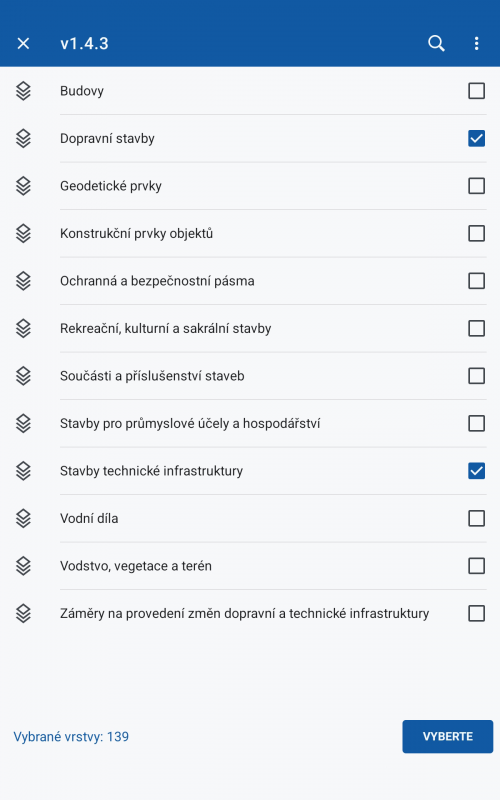This screenshot has height=800, width=500.
Task: Click the Vybrané vrstvy: 139 link
Action: [x=71, y=737]
